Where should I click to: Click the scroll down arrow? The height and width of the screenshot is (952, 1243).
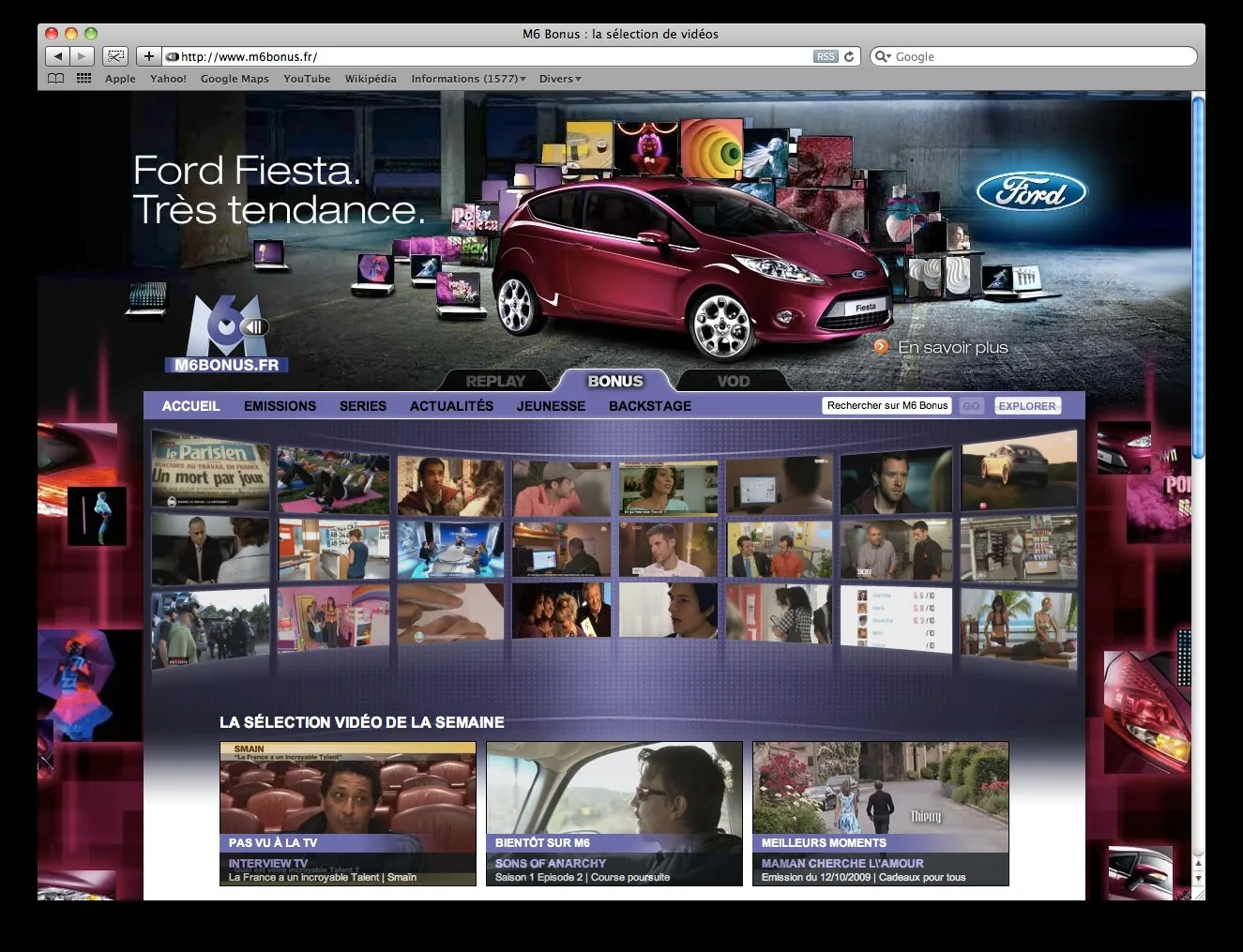[x=1198, y=879]
